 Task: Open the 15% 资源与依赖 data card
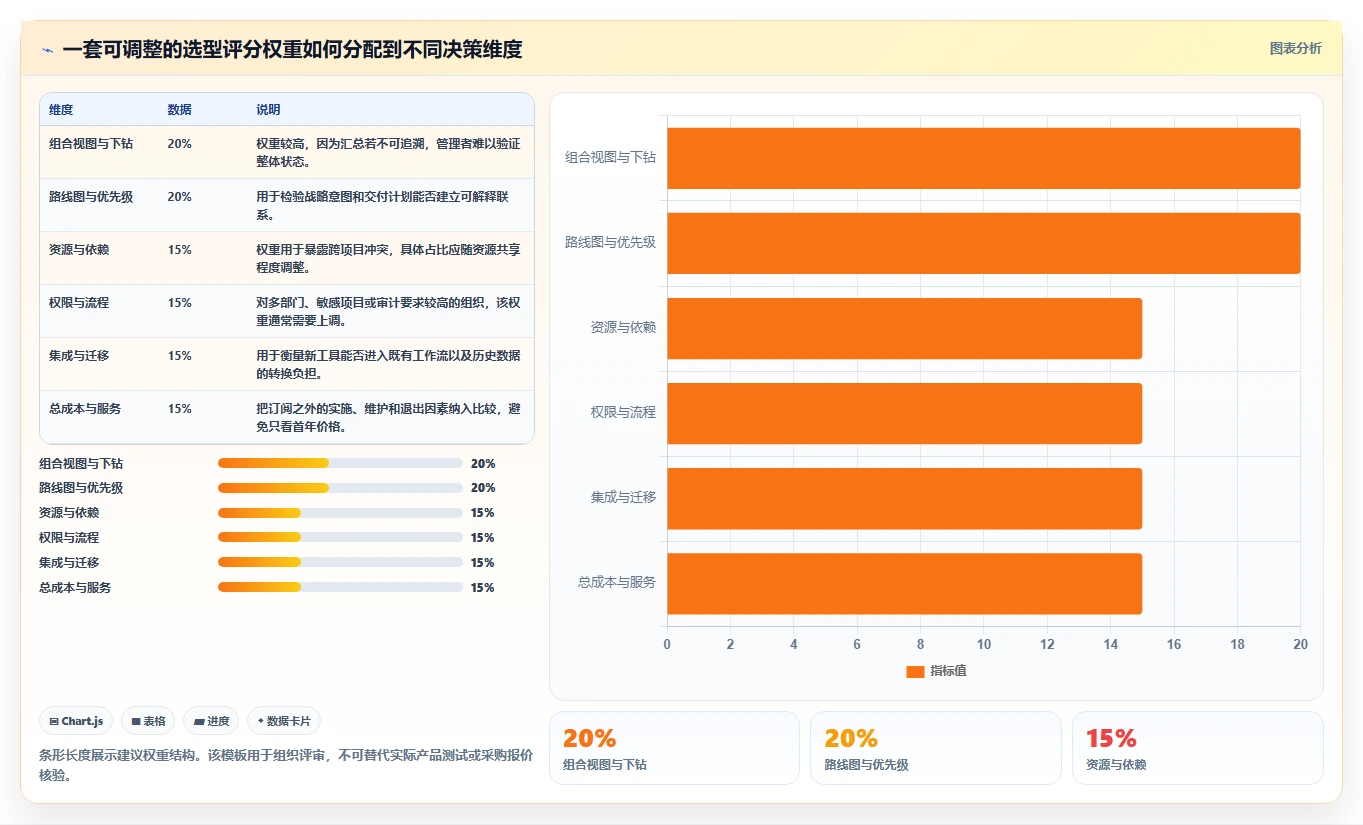(x=1198, y=748)
